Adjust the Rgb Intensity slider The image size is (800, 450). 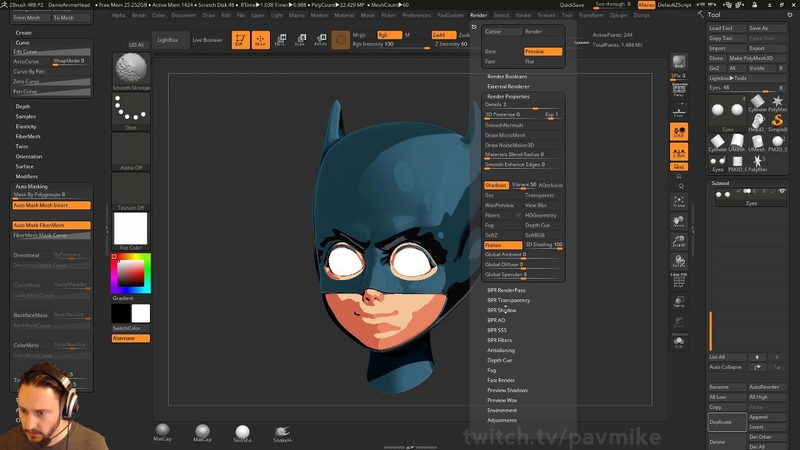[x=391, y=45]
